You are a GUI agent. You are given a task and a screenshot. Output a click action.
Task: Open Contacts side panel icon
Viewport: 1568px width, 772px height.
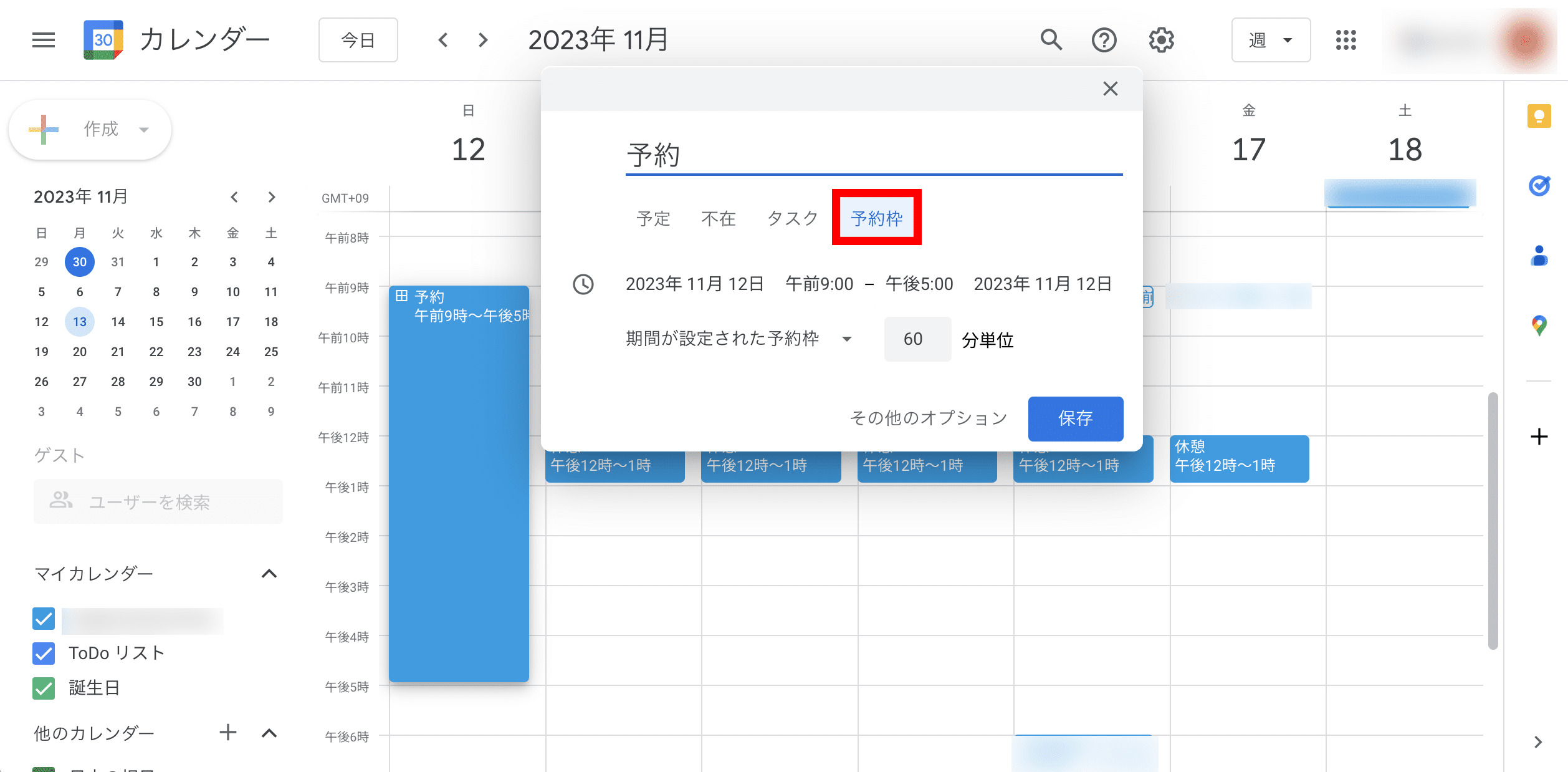1539,256
